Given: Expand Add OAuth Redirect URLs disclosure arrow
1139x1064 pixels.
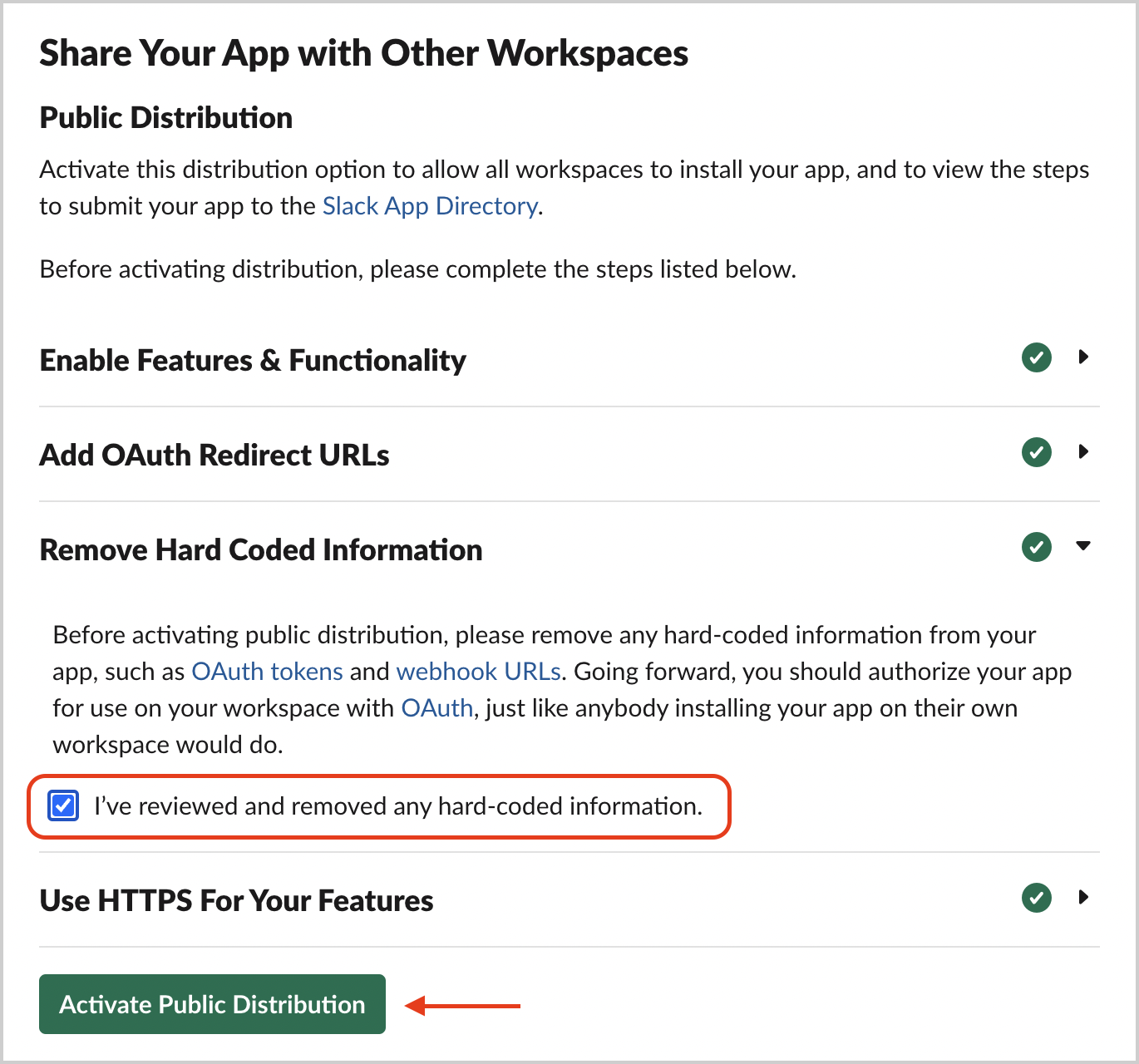Looking at the screenshot, I should click(1083, 452).
